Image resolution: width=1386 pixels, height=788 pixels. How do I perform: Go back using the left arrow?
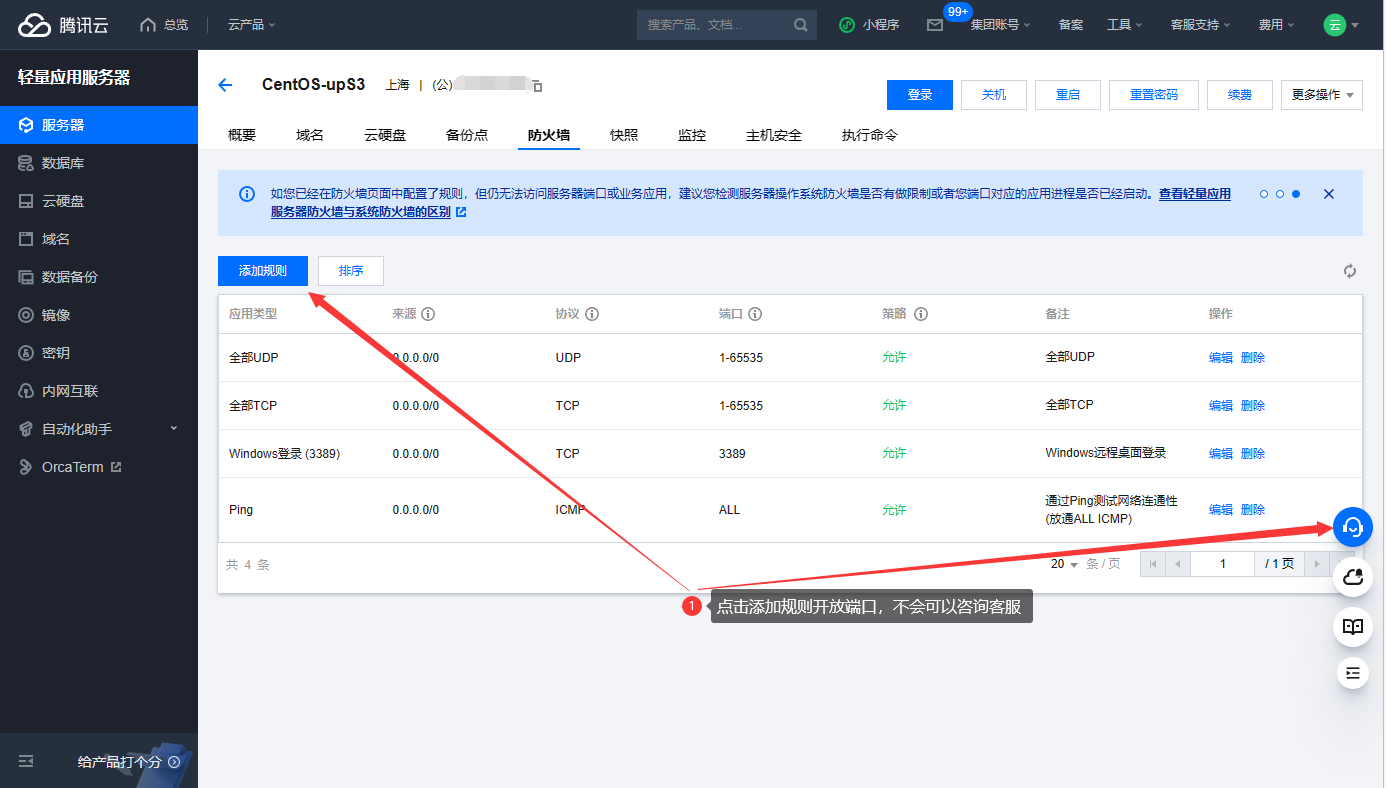point(225,85)
